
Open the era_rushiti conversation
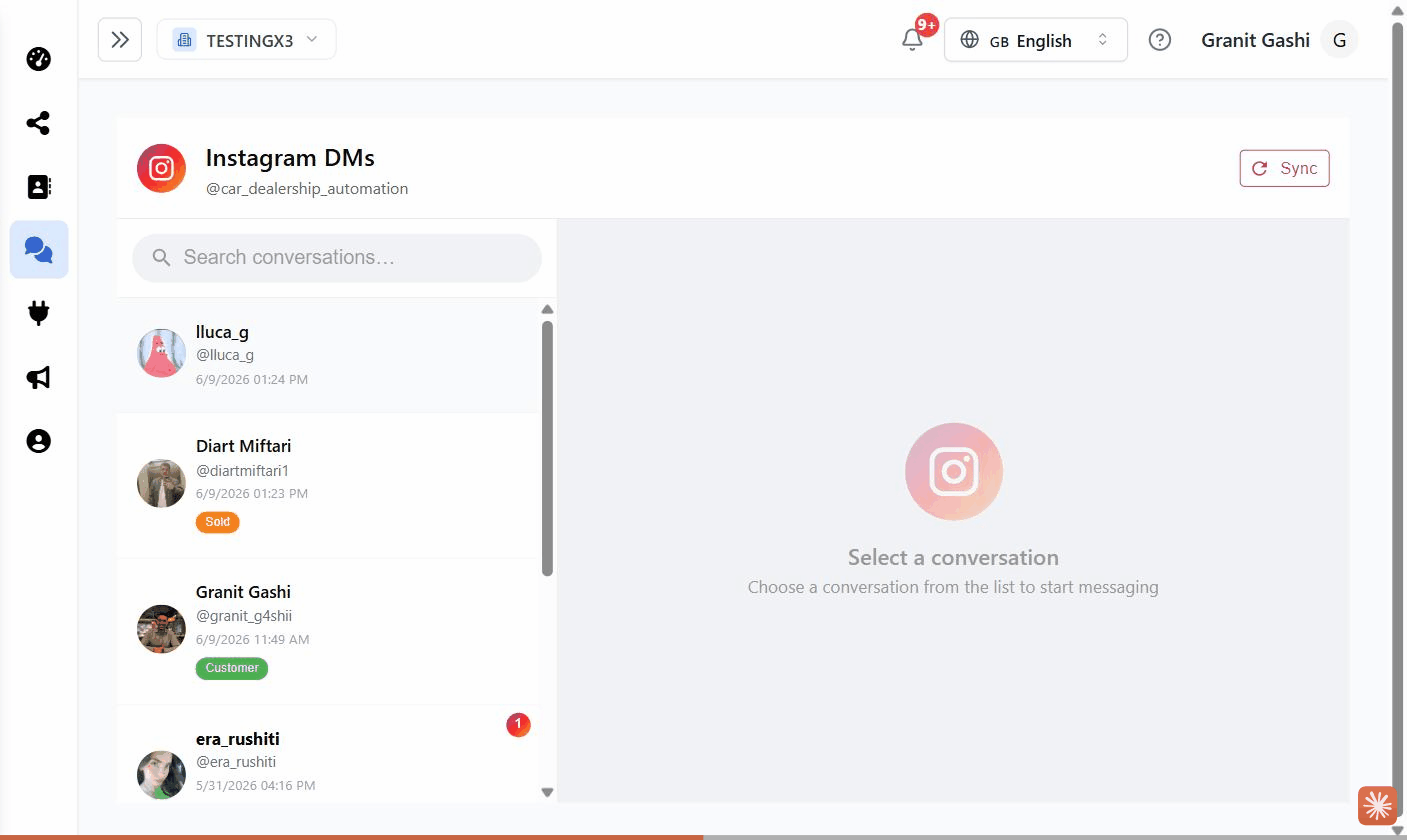pos(328,754)
